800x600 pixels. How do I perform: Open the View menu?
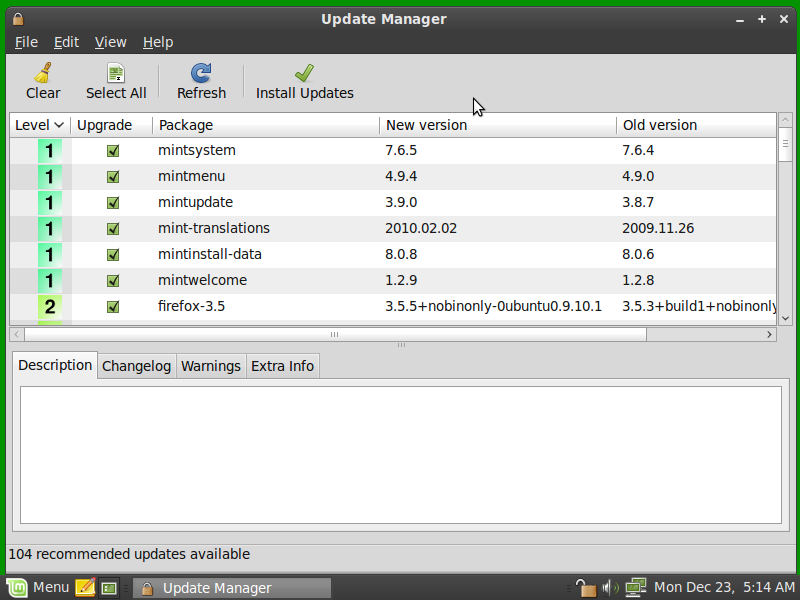click(110, 42)
